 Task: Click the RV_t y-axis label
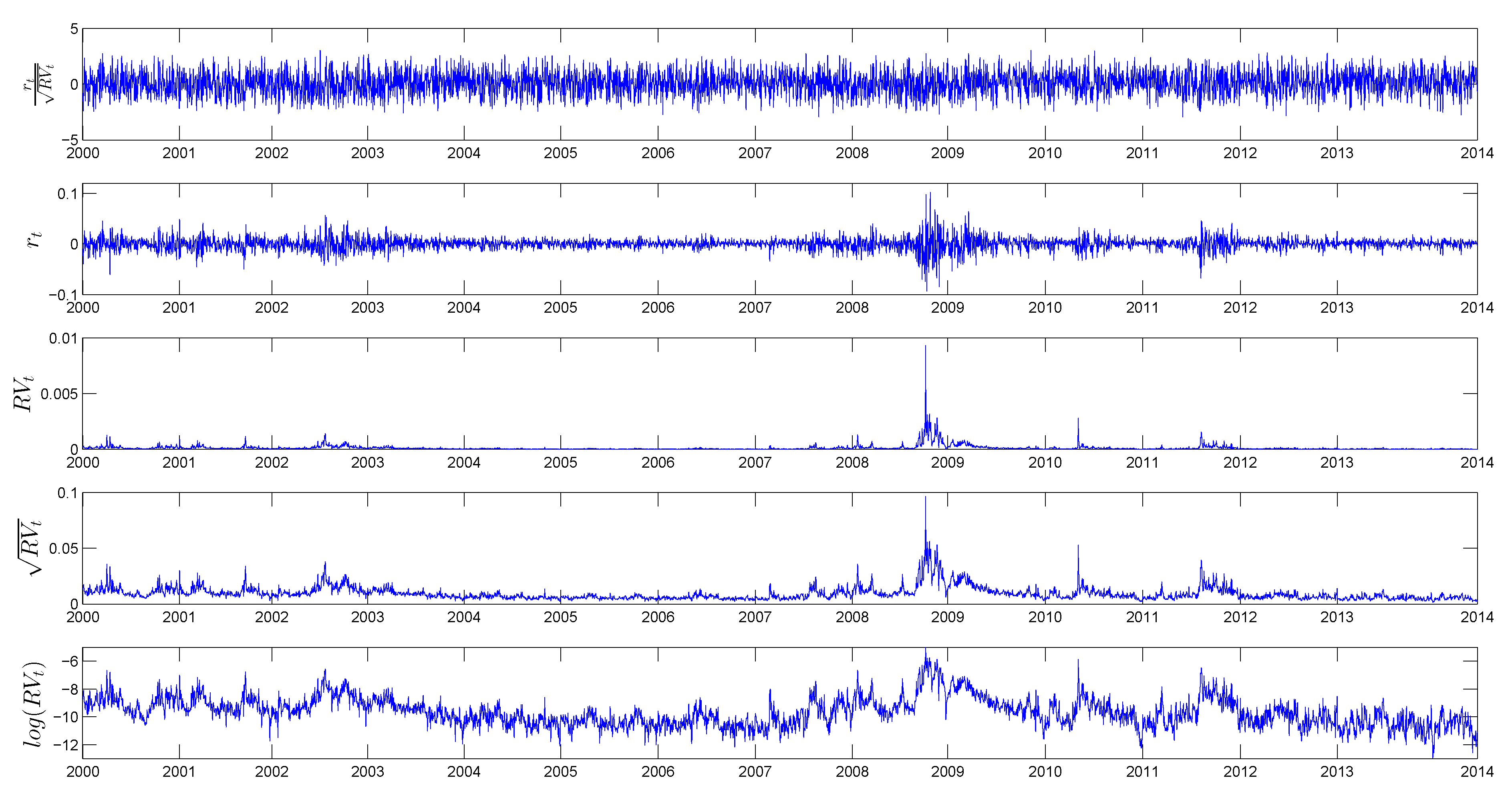(x=24, y=394)
